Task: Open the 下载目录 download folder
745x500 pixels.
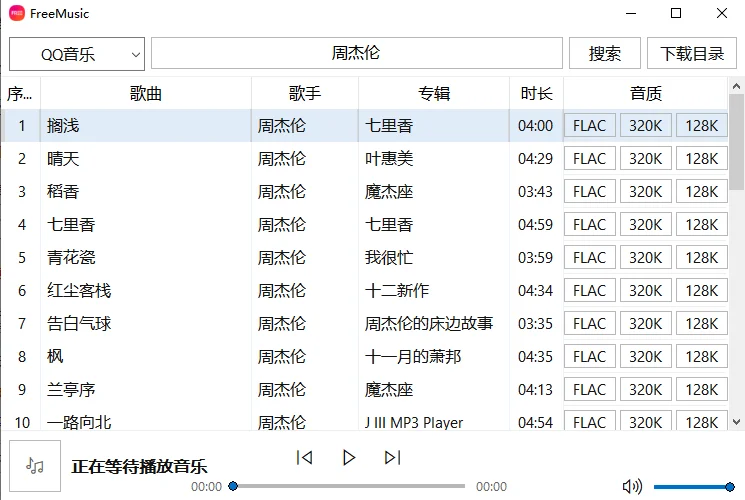Action: pos(692,53)
